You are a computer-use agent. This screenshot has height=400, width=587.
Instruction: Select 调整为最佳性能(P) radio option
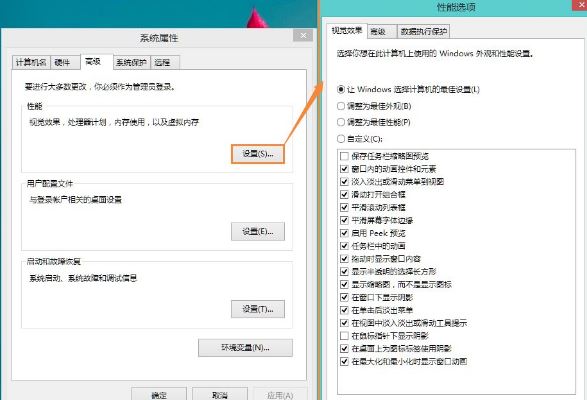(374, 122)
